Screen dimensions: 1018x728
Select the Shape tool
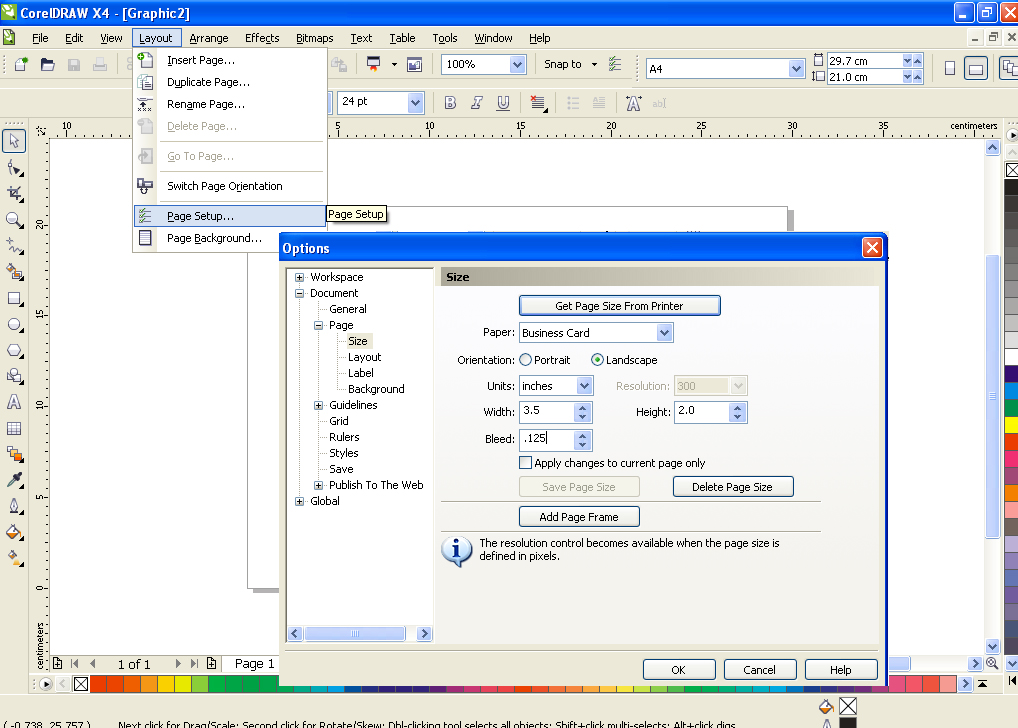point(14,168)
